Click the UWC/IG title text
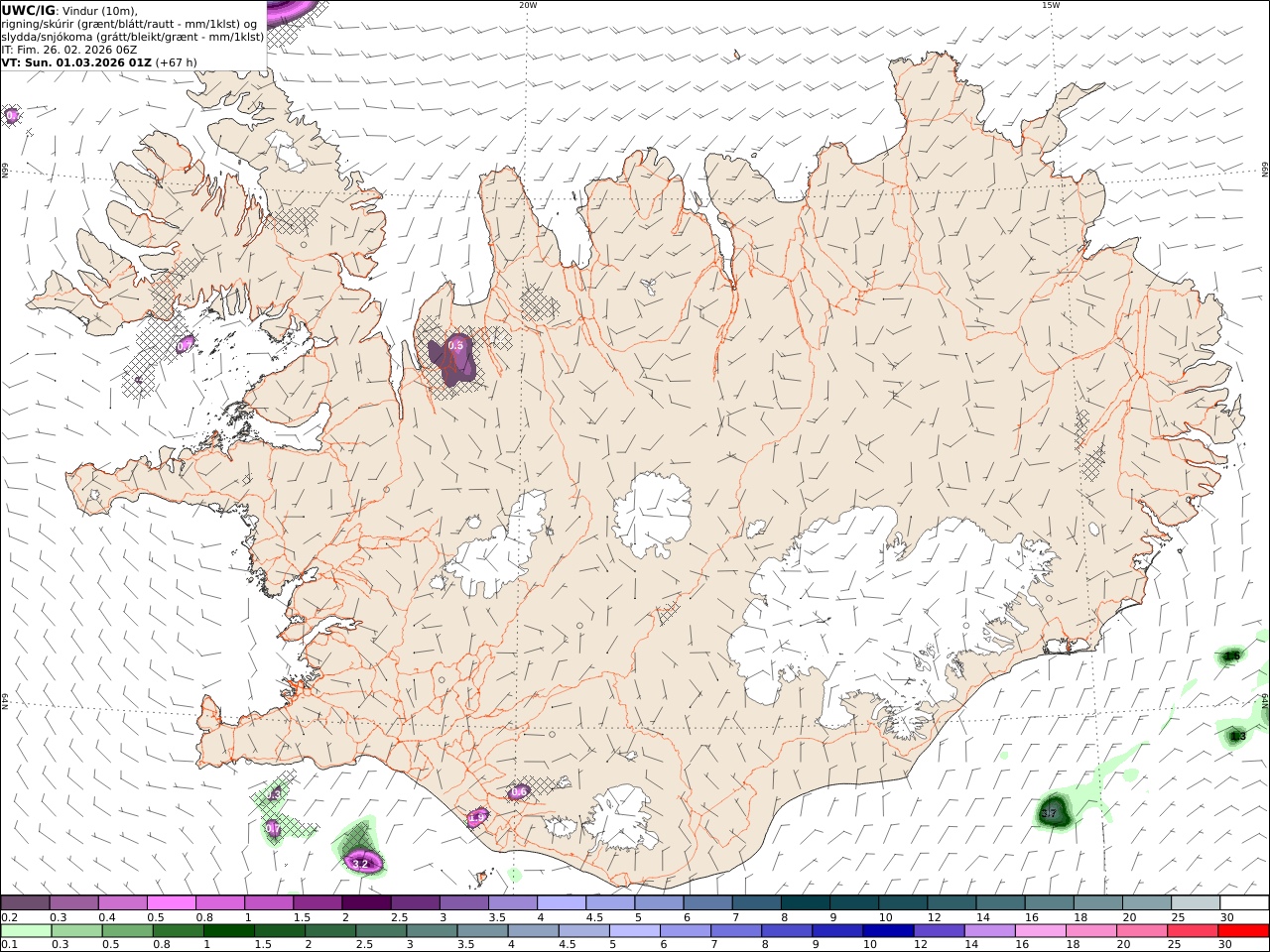1270x952 pixels. (28, 10)
